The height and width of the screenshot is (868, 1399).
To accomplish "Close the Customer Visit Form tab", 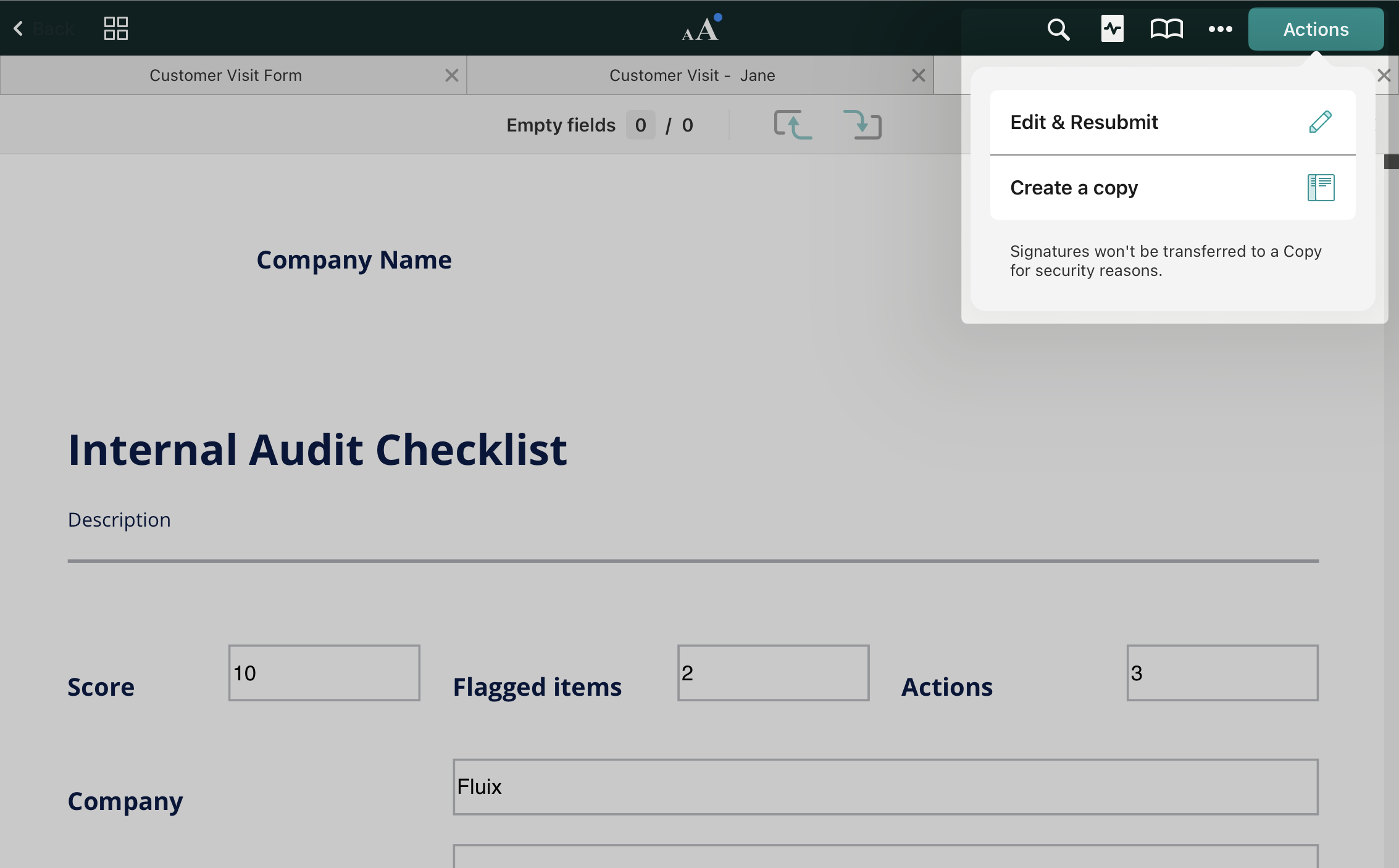I will 452,75.
